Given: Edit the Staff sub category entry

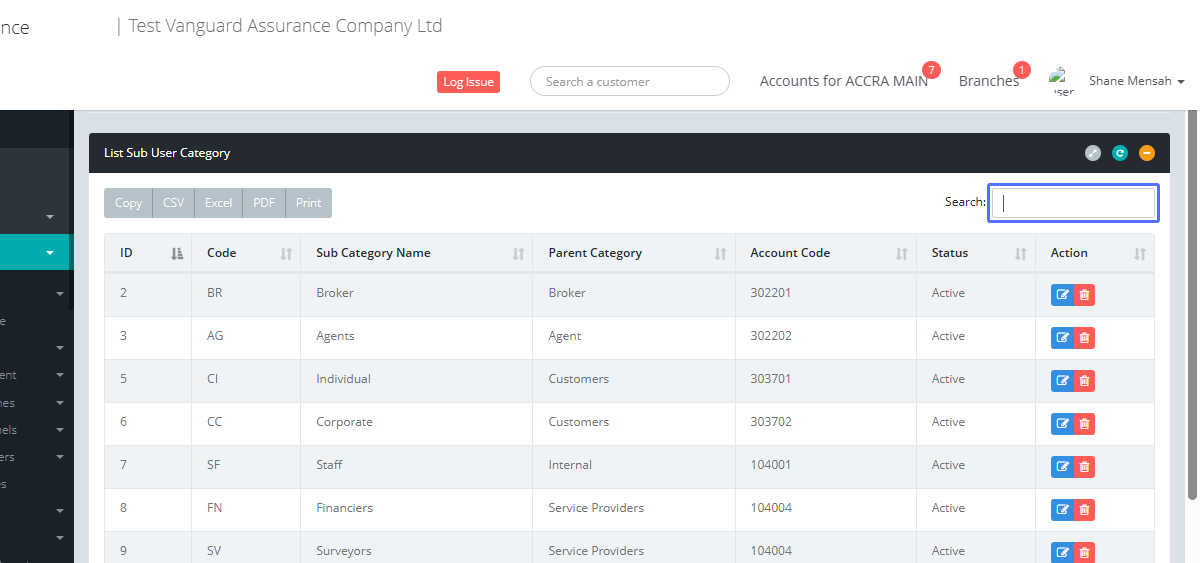Looking at the screenshot, I should [x=1062, y=467].
